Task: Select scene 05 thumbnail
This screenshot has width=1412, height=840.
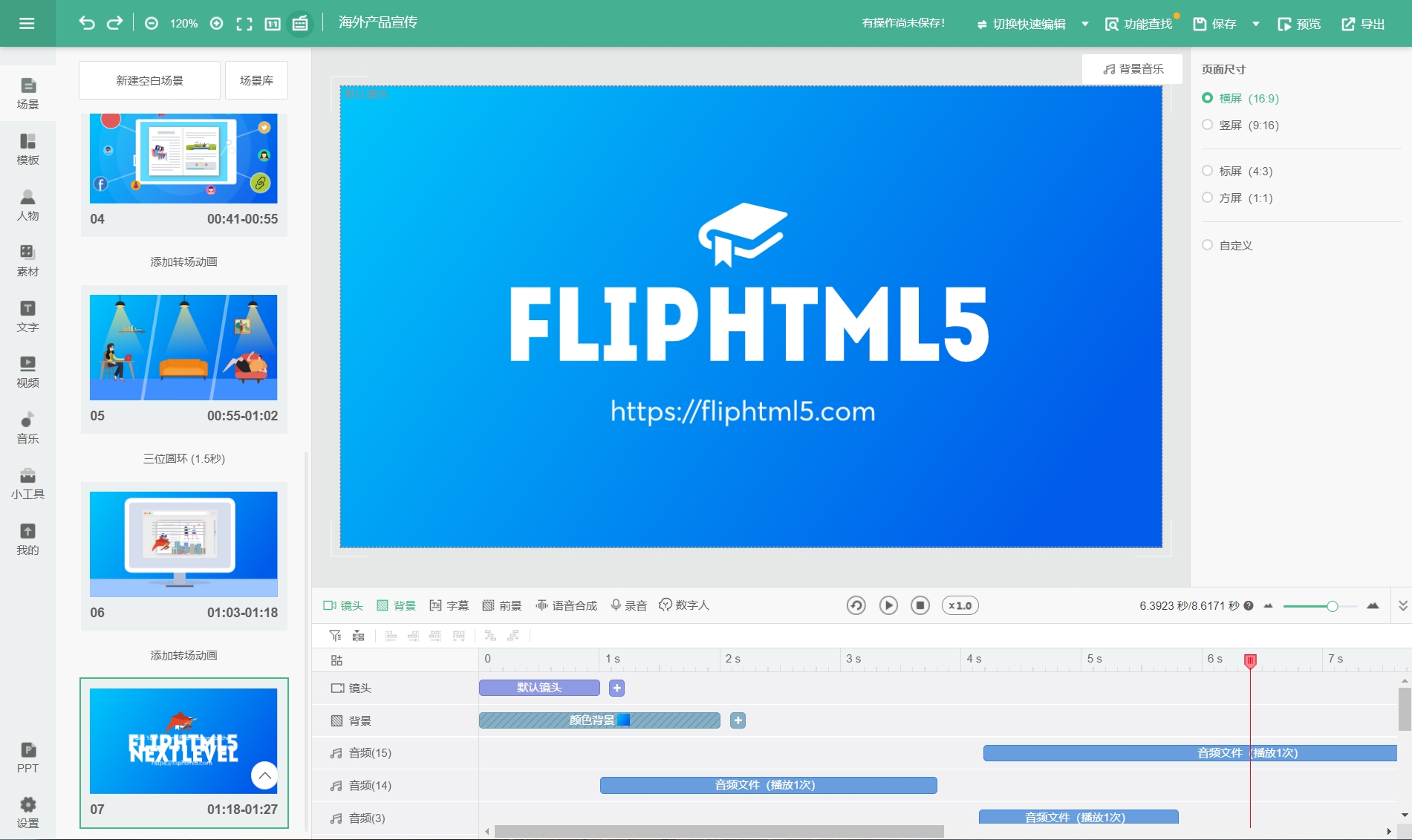Action: tap(183, 348)
